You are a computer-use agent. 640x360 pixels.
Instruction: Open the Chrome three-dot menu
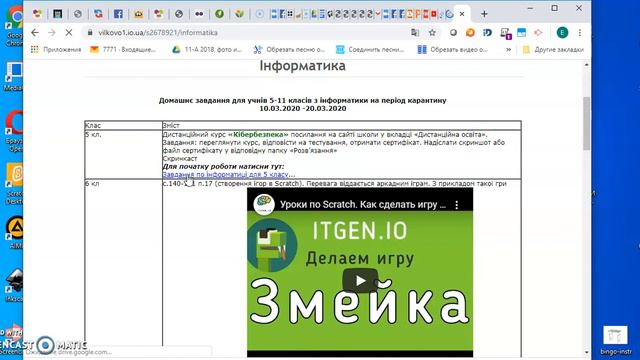coord(580,33)
